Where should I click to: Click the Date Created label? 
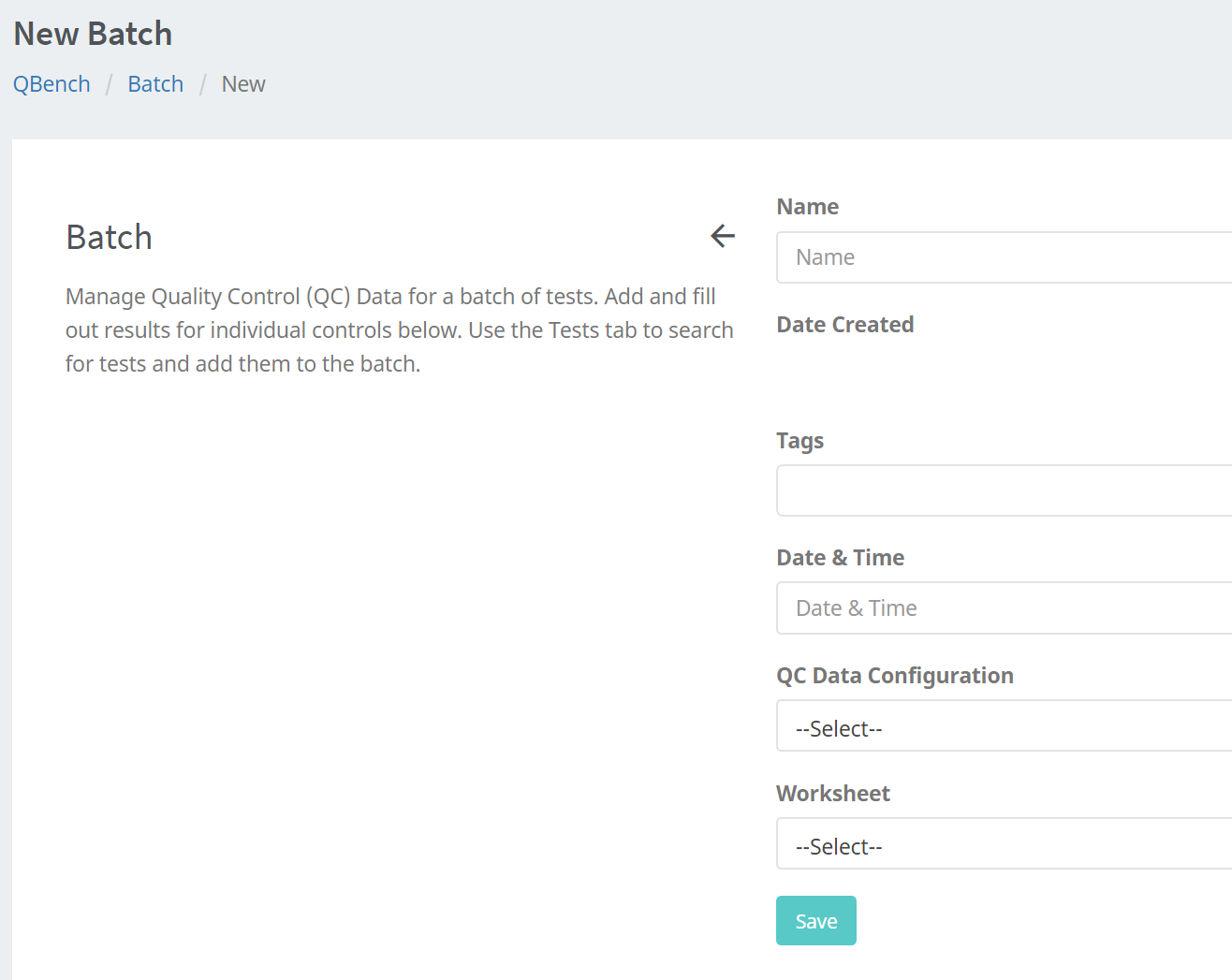(844, 325)
